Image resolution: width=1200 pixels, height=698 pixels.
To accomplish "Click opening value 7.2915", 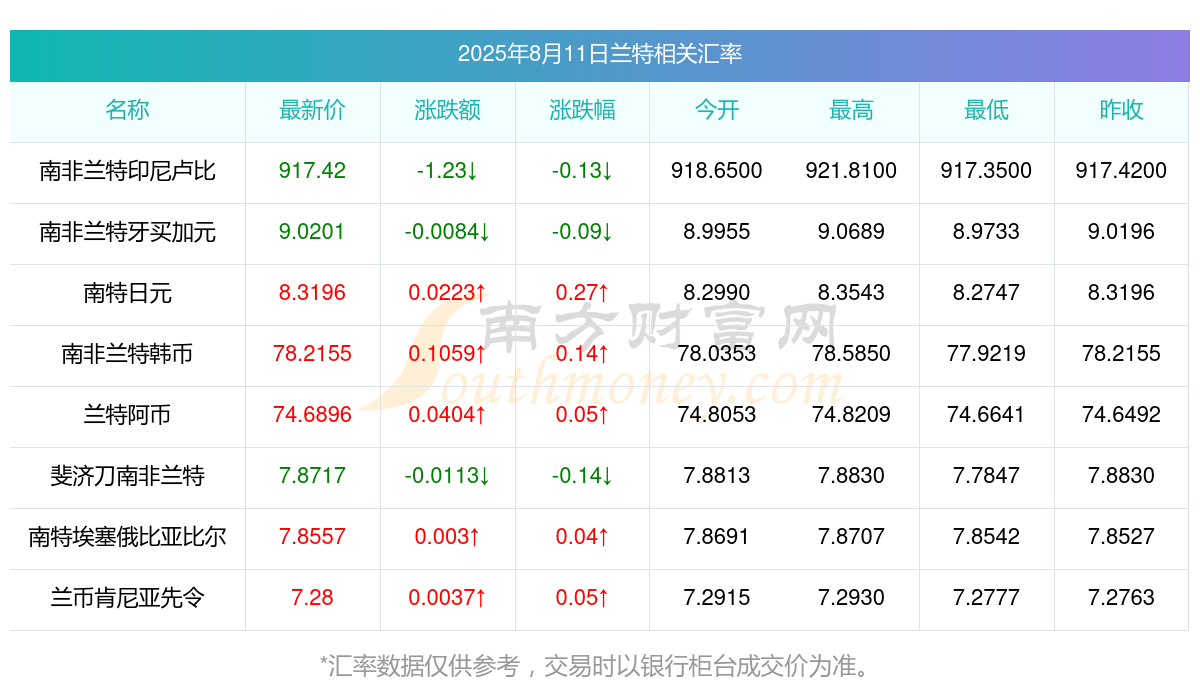I will (717, 598).
